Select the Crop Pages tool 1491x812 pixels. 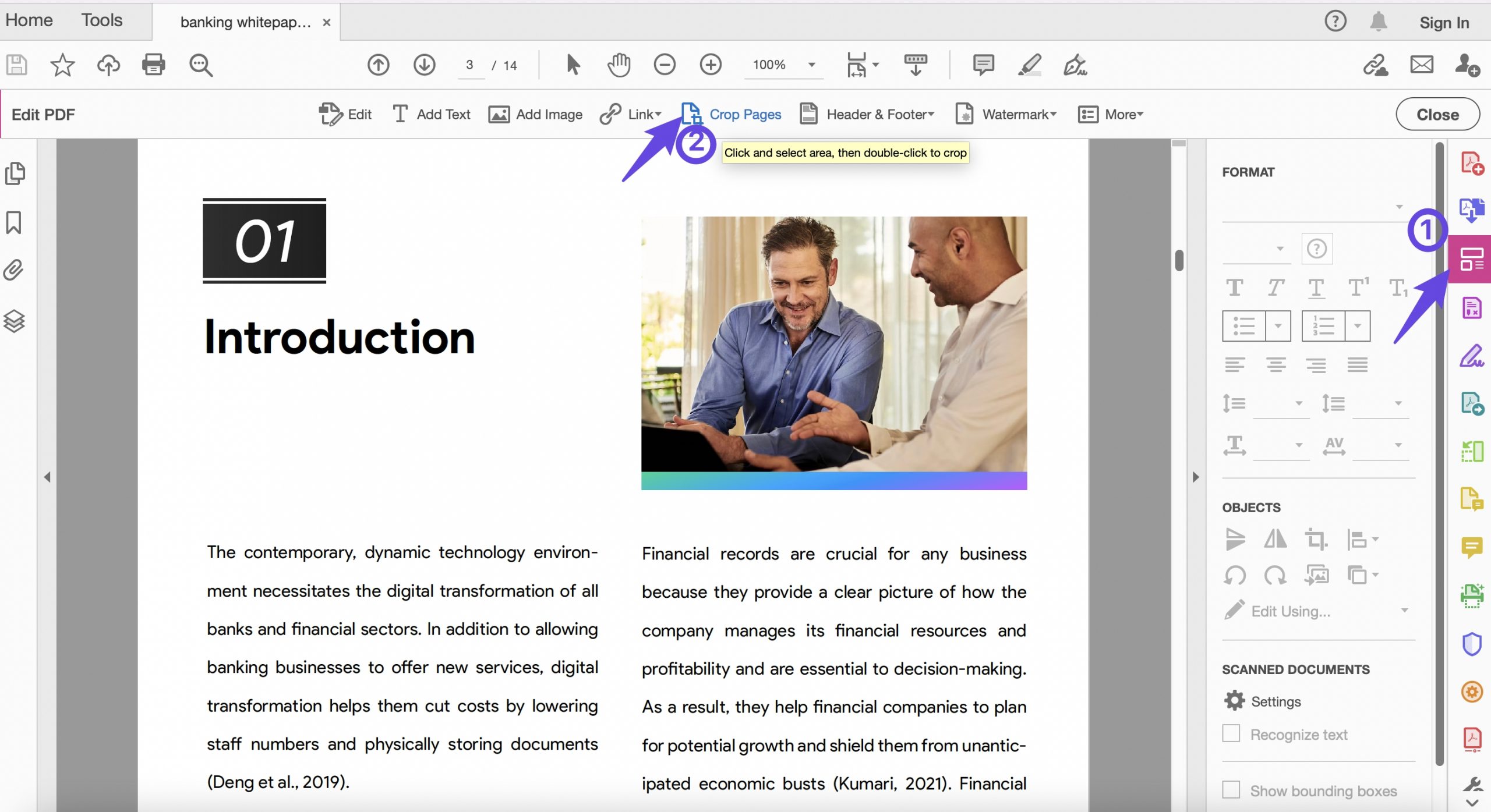731,114
